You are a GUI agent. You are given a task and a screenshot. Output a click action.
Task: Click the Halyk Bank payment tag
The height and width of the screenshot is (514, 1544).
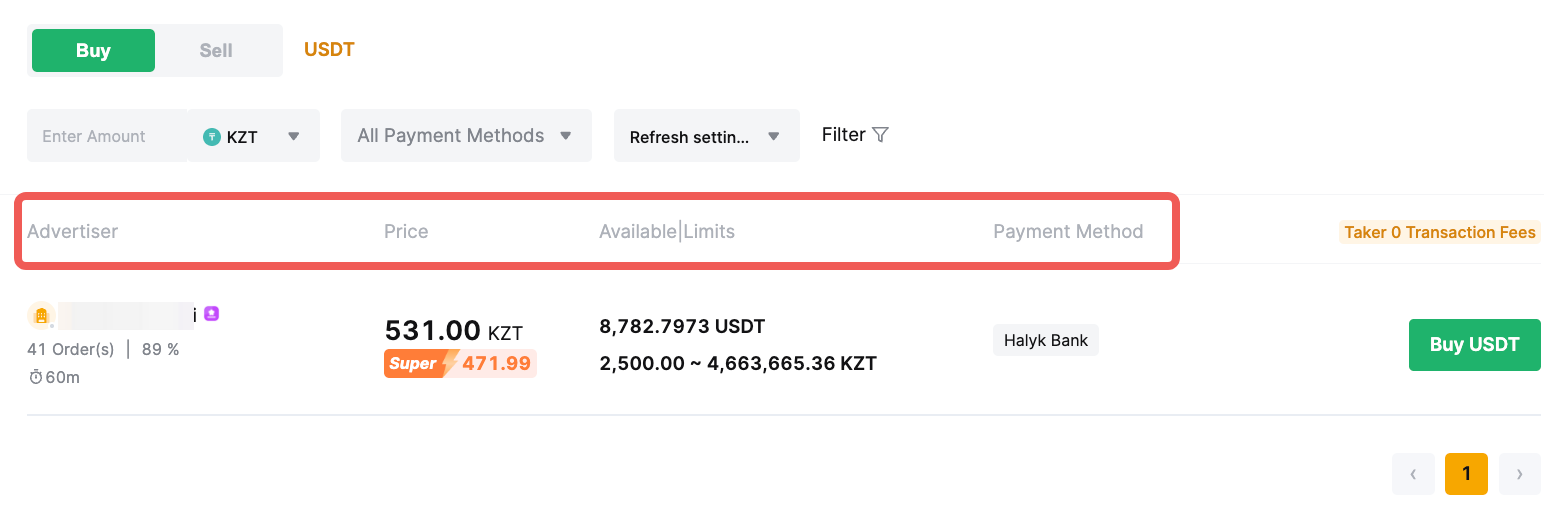(x=1045, y=340)
